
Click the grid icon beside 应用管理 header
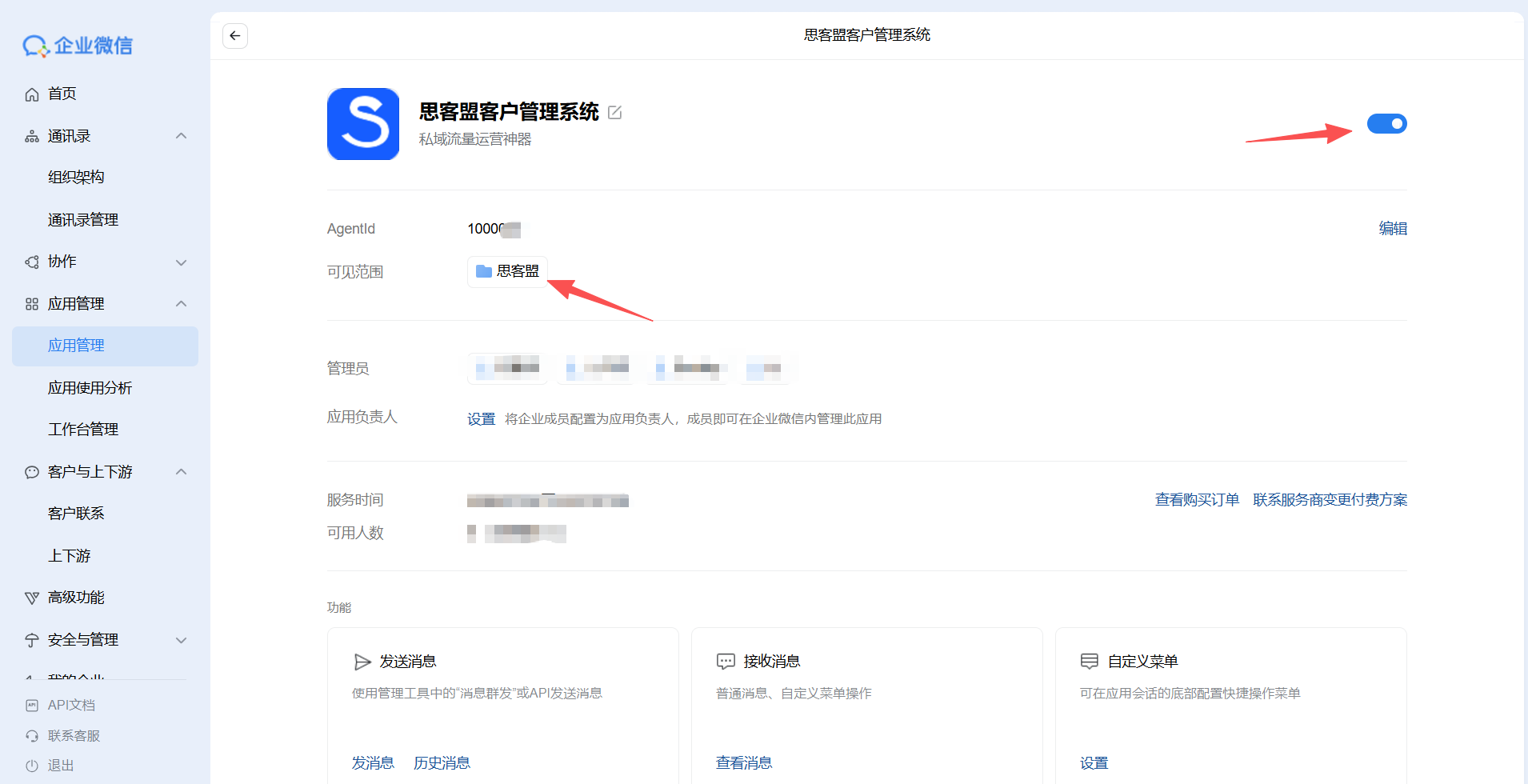(x=32, y=304)
